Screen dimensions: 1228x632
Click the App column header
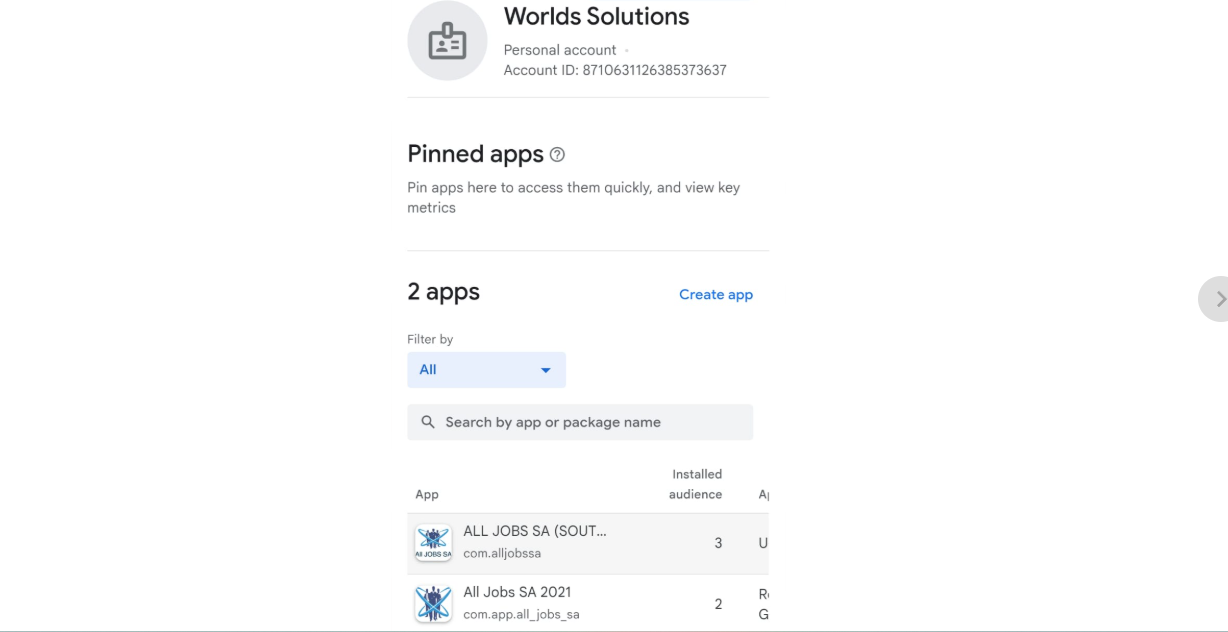(427, 494)
